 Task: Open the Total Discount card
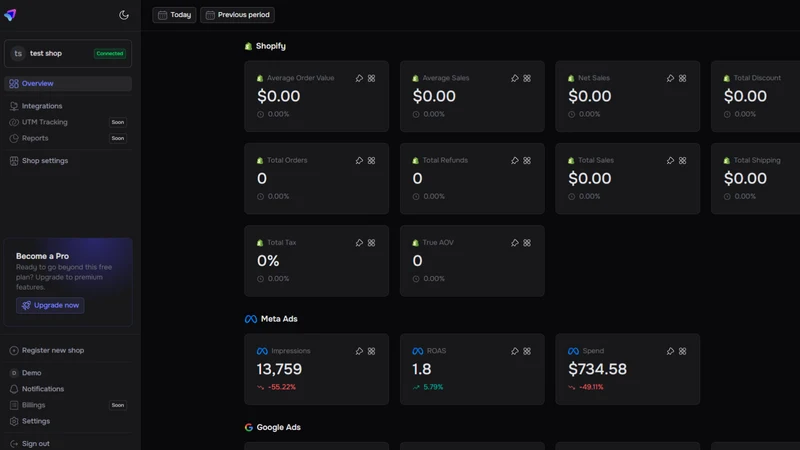coord(756,96)
